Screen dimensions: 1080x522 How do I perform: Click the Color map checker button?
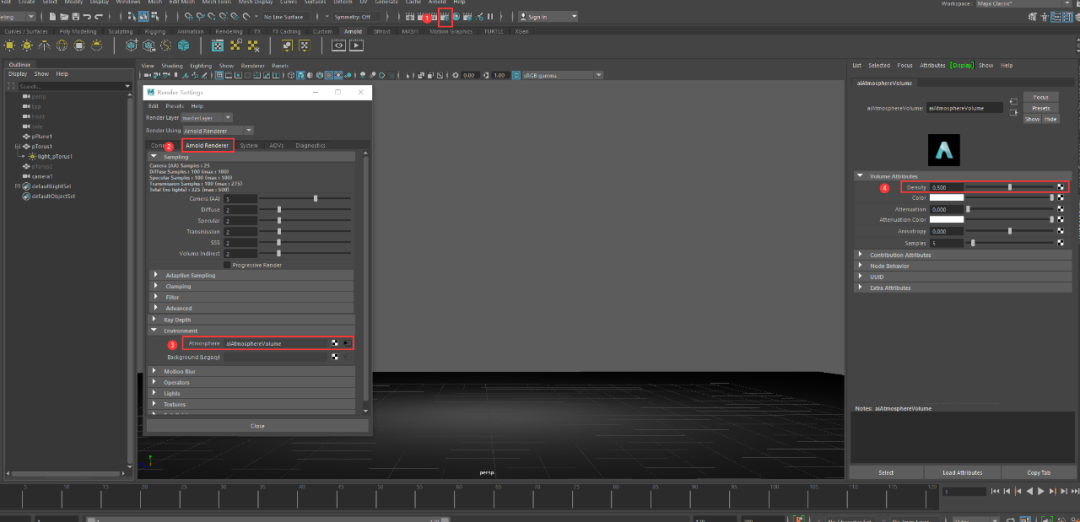coord(1061,198)
